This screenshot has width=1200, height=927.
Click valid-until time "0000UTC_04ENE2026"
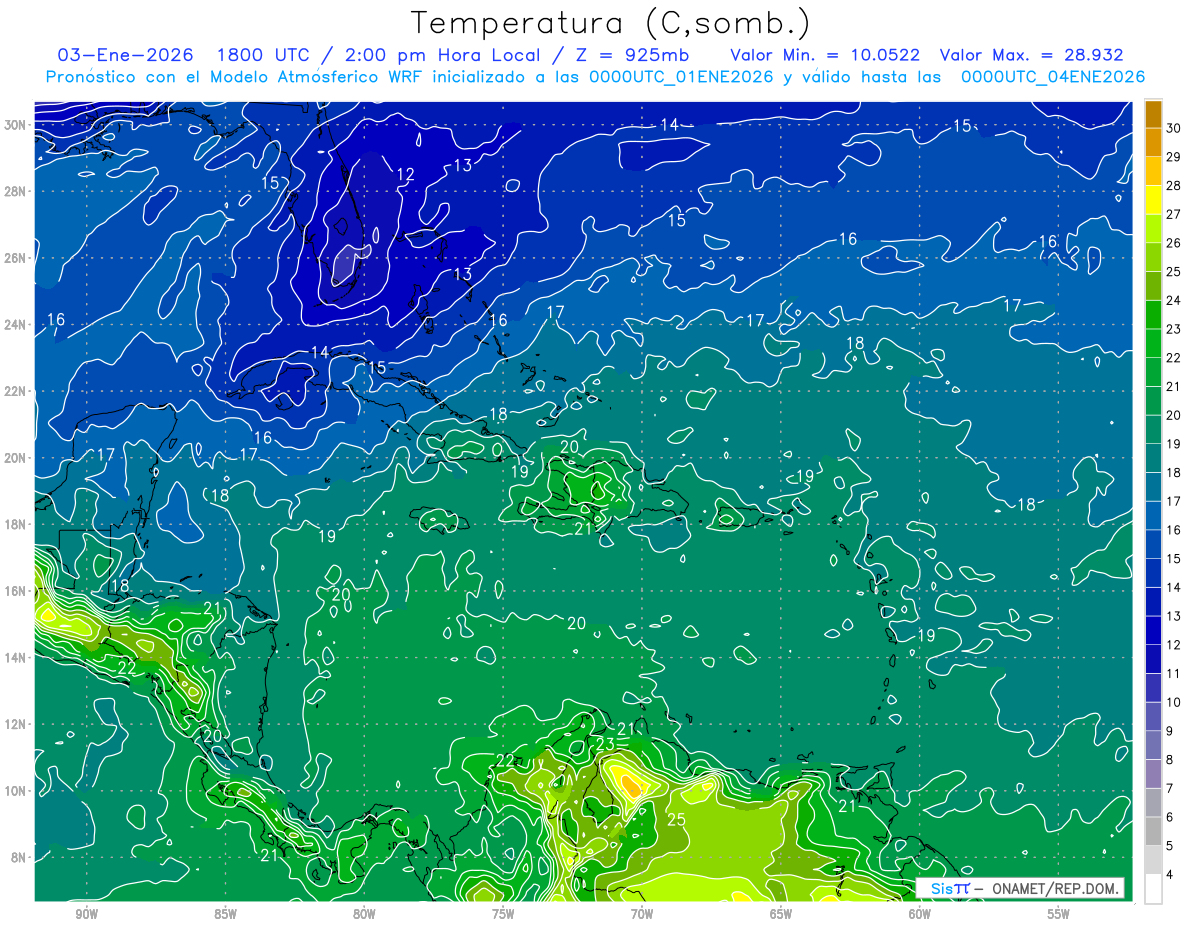click(1052, 76)
